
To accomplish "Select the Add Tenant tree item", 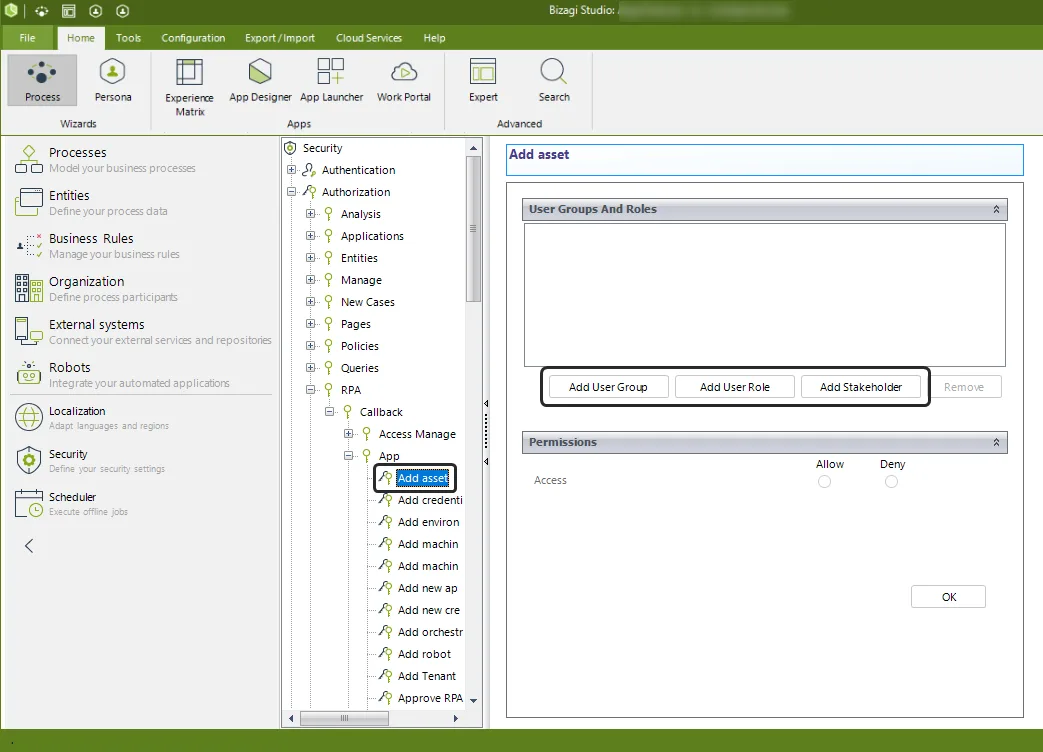I will coord(426,676).
